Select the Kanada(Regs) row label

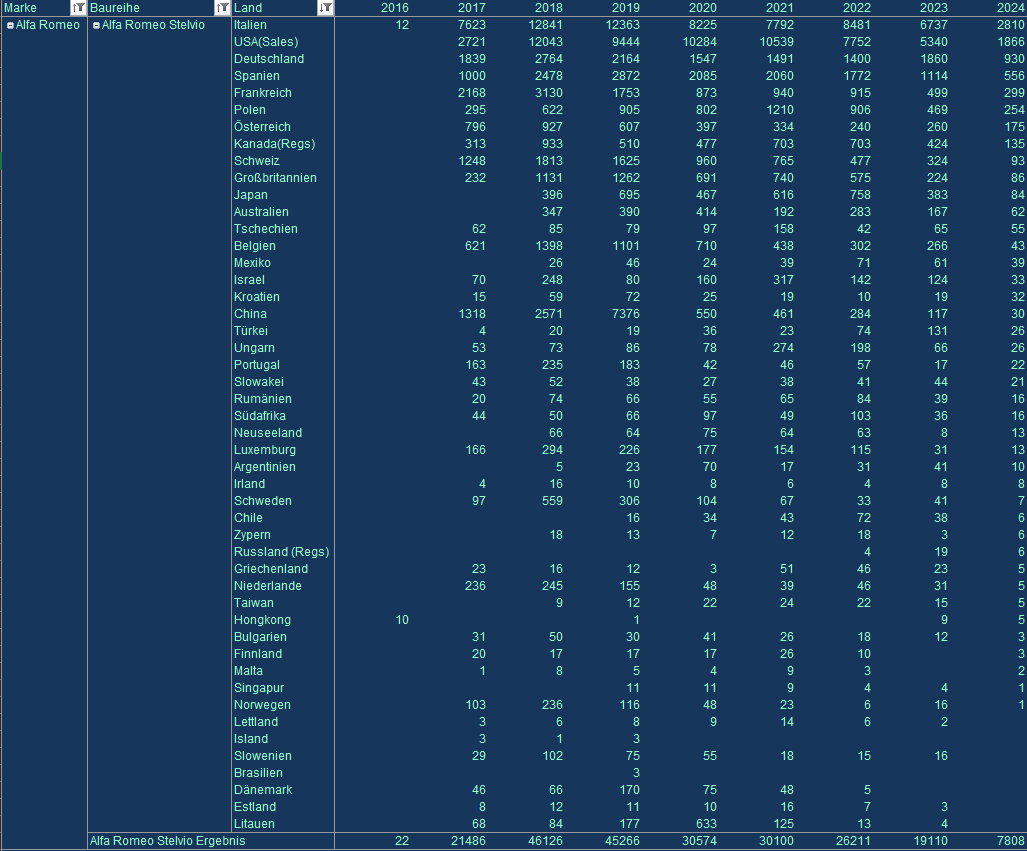(x=274, y=144)
